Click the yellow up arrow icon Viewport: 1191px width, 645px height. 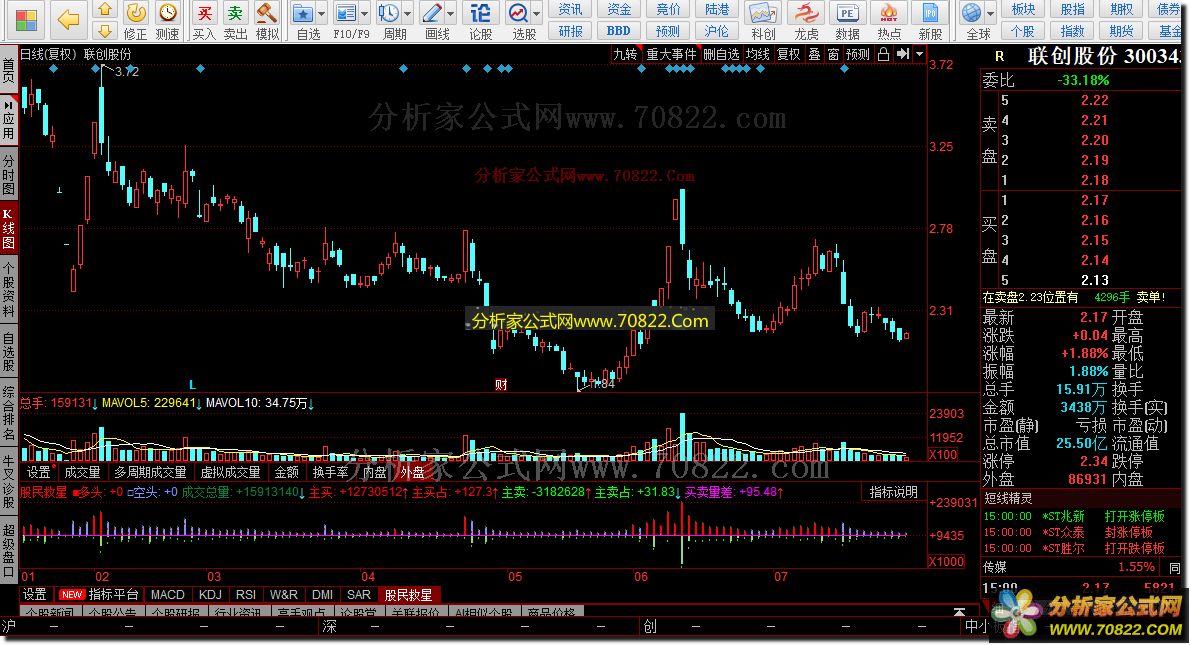point(105,9)
